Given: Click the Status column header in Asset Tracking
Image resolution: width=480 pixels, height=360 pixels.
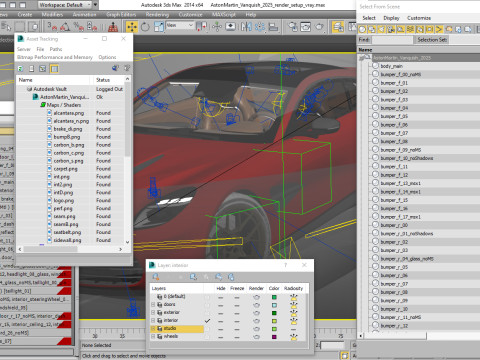Looking at the screenshot, I should click(107, 80).
